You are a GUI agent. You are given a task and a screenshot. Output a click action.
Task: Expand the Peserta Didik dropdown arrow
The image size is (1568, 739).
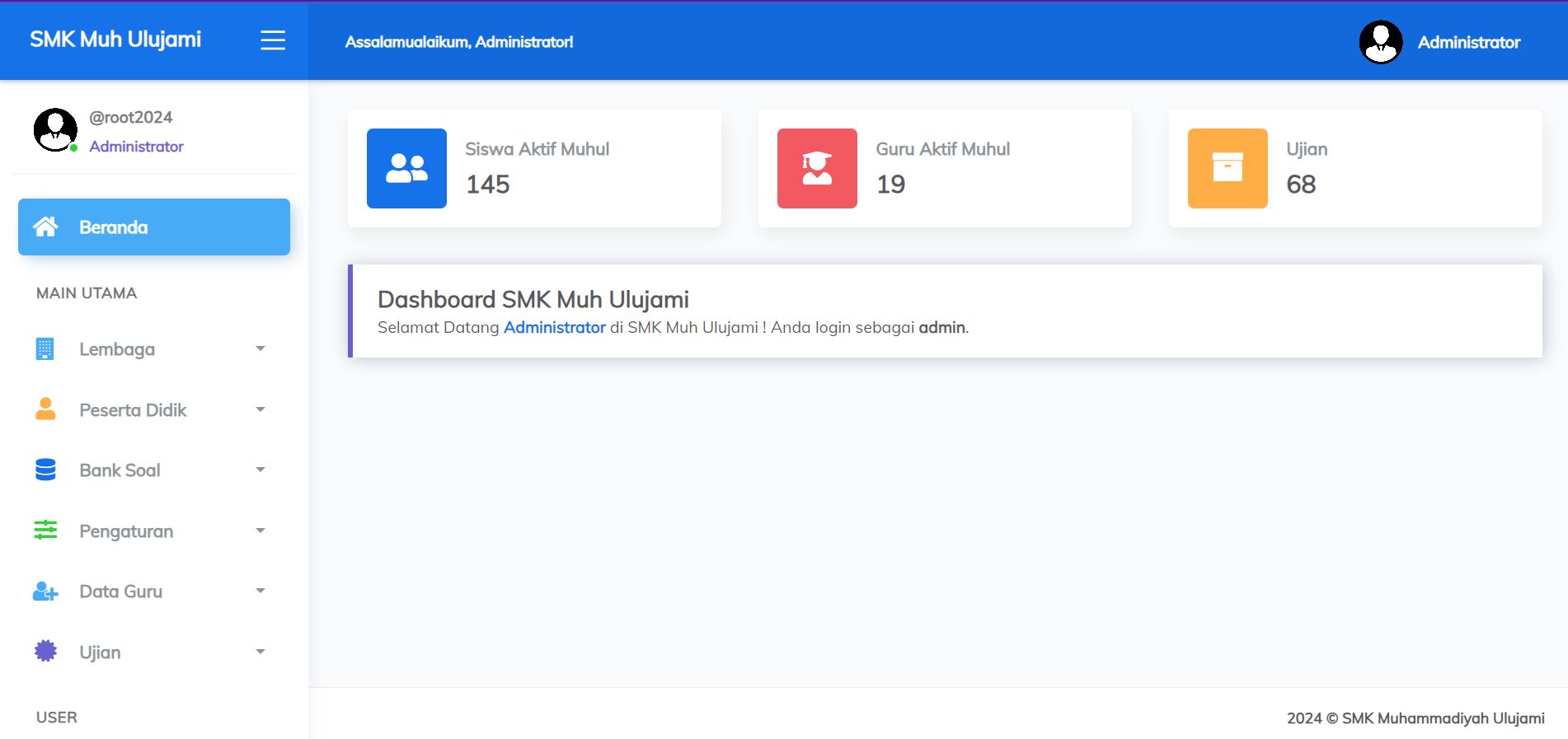261,409
